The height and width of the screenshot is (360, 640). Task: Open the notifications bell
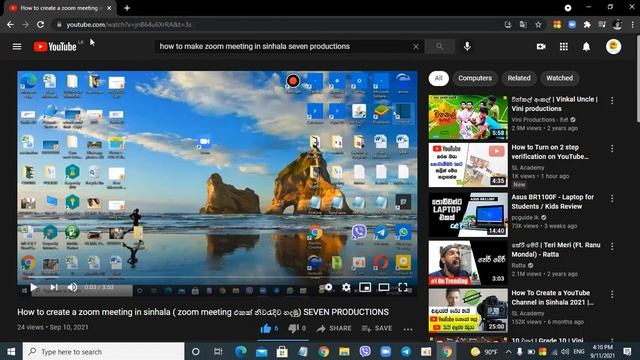tap(586, 47)
